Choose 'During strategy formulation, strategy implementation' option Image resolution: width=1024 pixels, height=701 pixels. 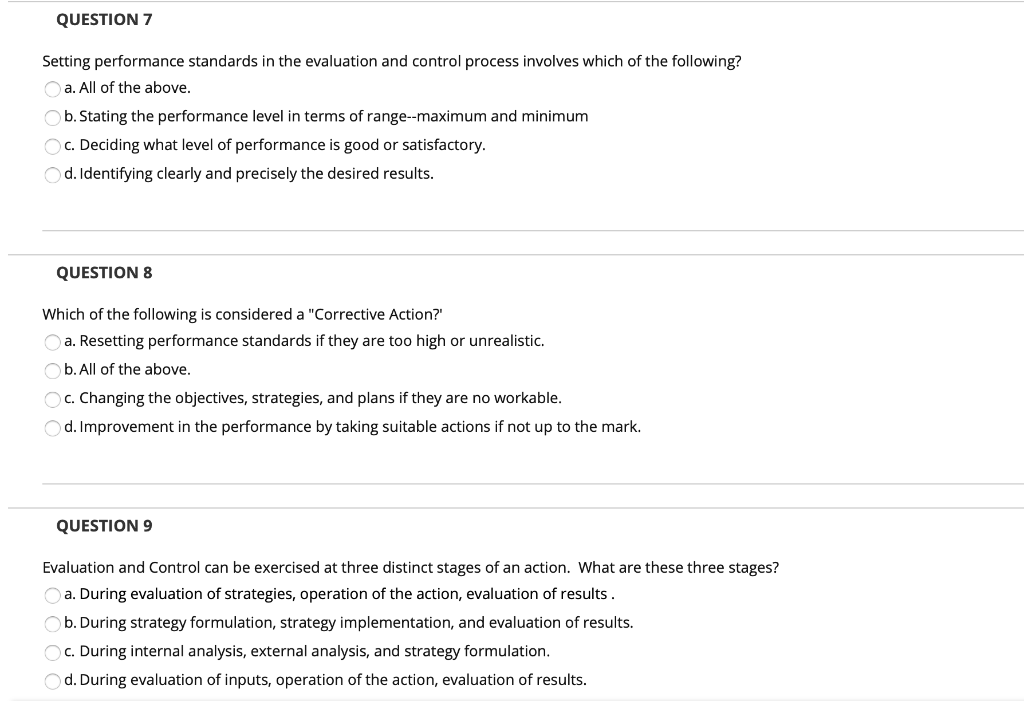pos(52,623)
